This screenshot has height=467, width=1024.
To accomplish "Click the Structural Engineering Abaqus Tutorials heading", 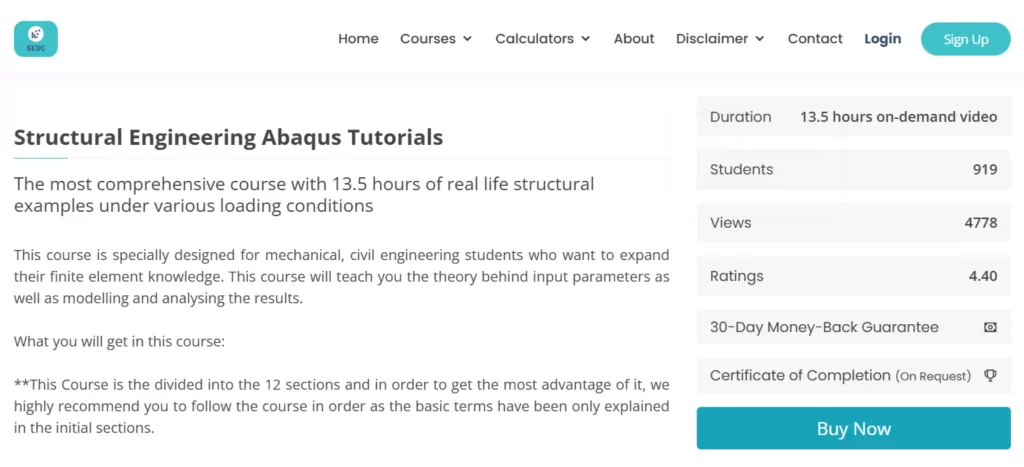I will point(228,138).
